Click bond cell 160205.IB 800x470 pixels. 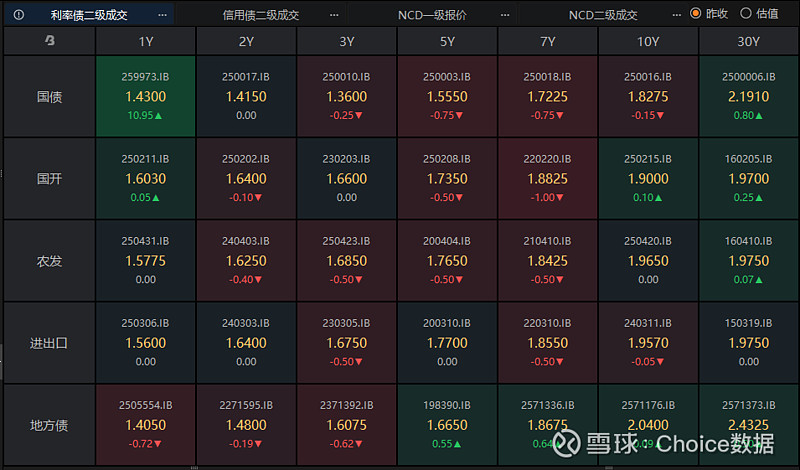point(748,179)
